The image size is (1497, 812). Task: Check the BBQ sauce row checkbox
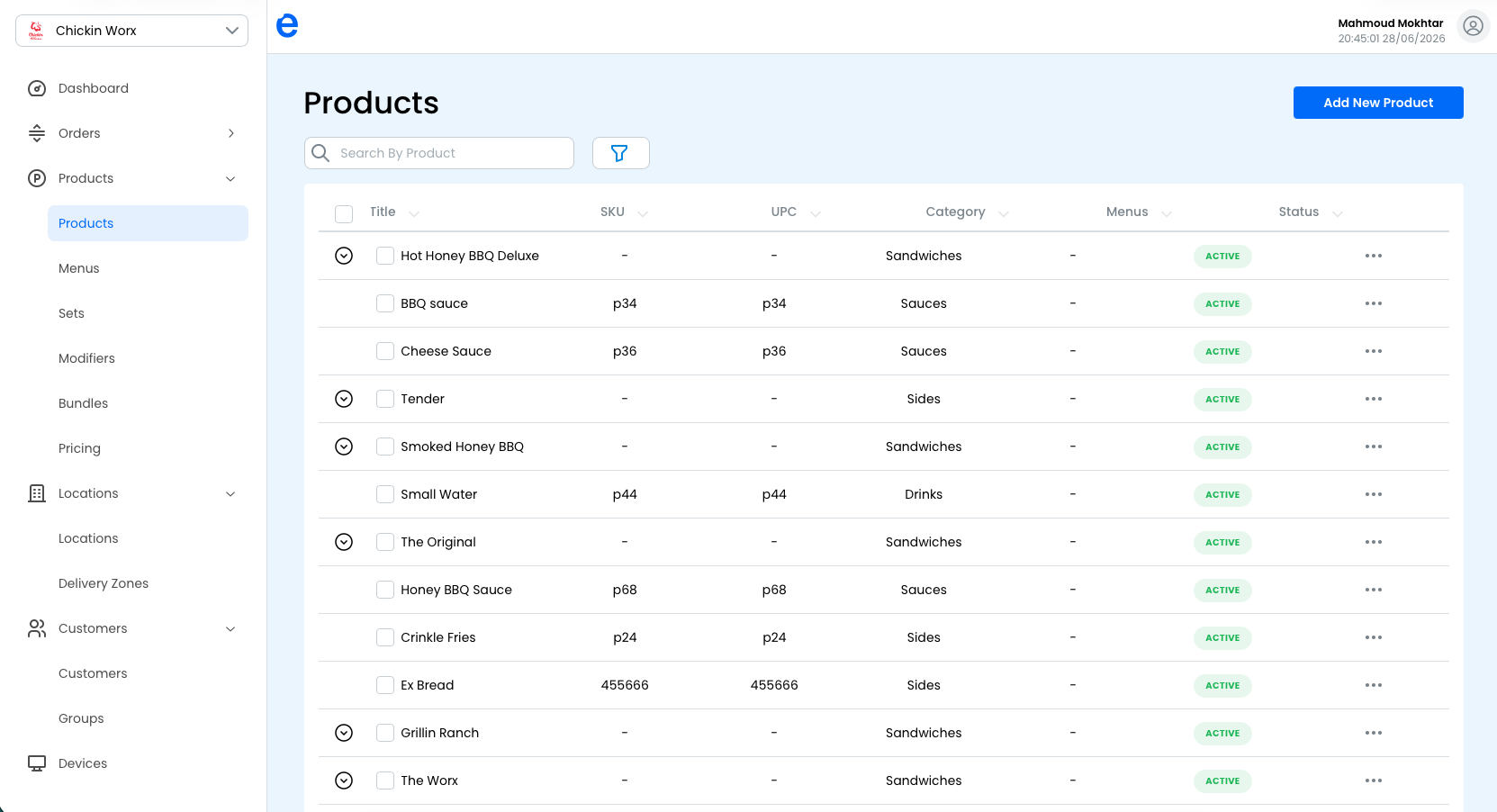tap(385, 303)
